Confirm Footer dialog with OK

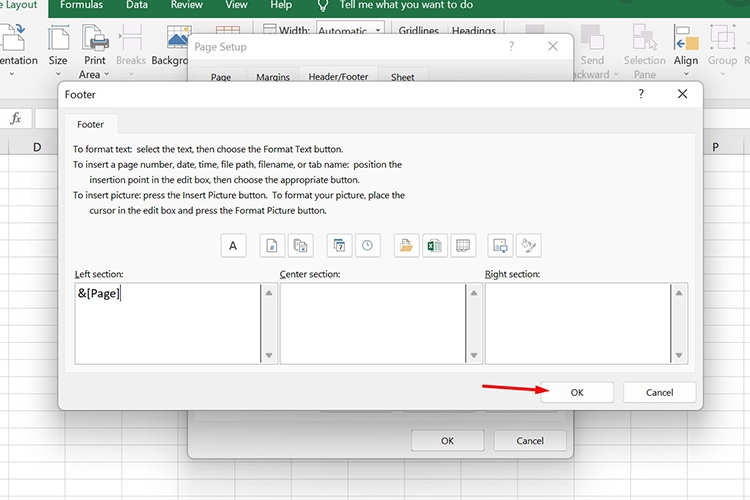(577, 392)
